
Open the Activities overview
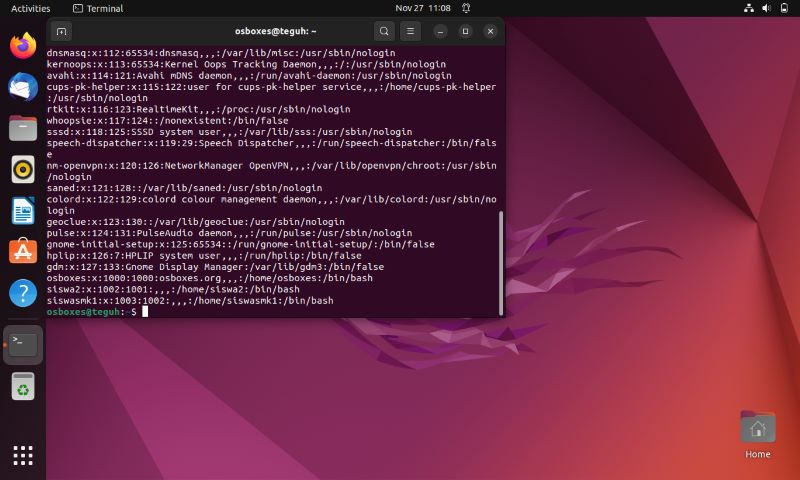[31, 8]
